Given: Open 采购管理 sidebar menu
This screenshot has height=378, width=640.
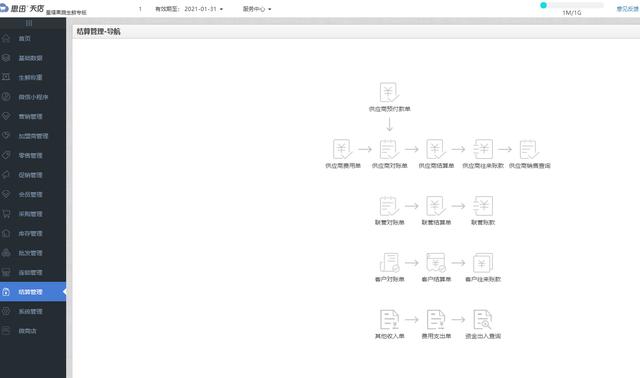Looking at the screenshot, I should (33, 214).
